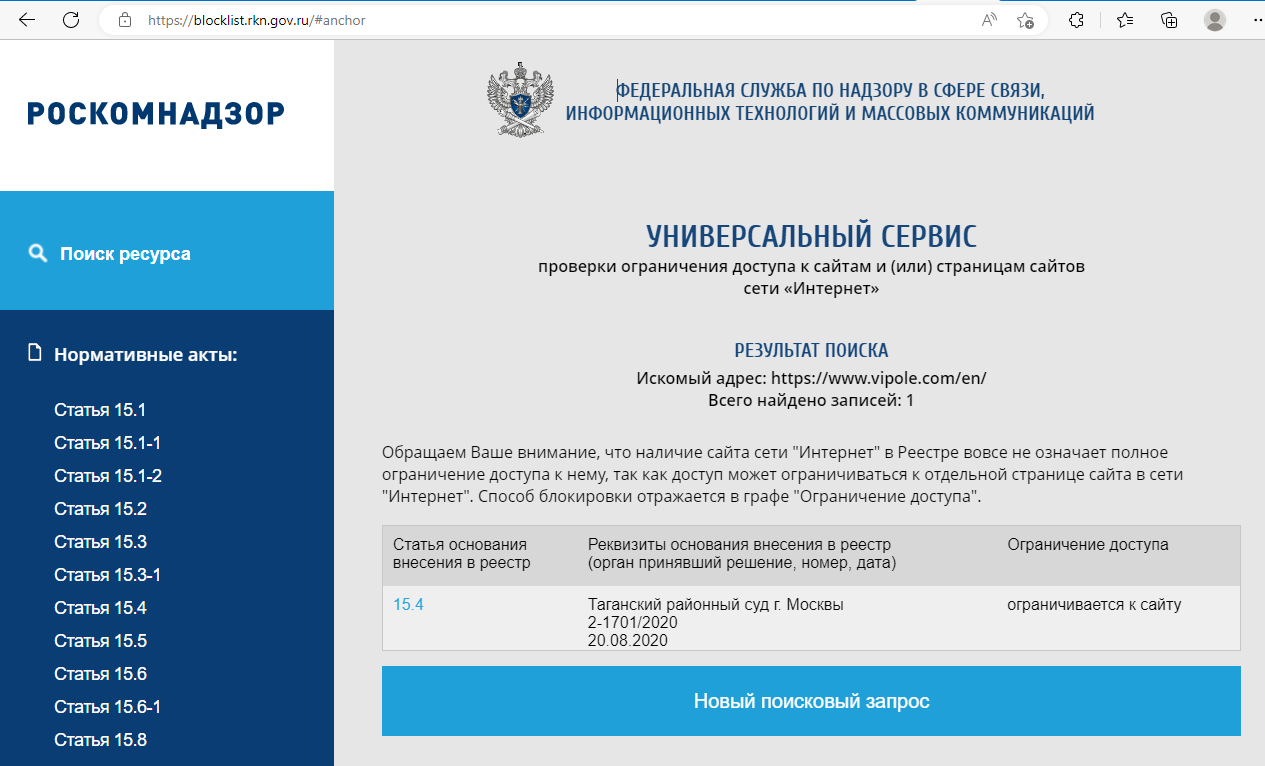1265x766 pixels.
Task: Click the user profile avatar icon
Action: click(x=1215, y=19)
